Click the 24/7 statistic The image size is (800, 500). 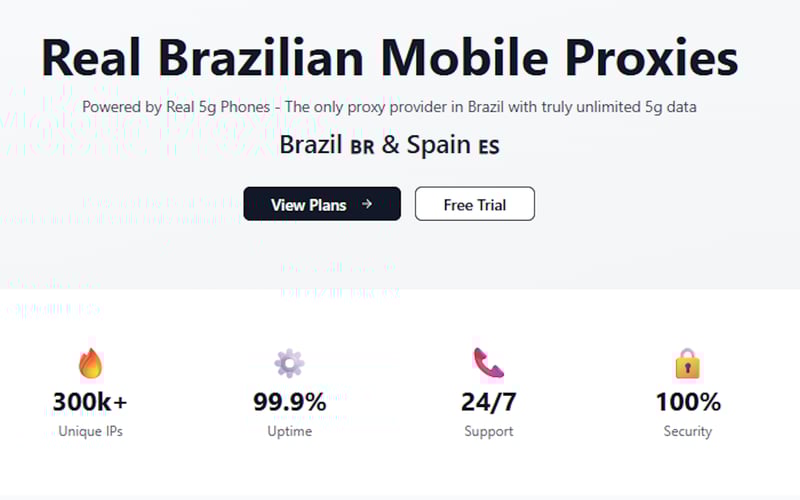pyautogui.click(x=488, y=402)
